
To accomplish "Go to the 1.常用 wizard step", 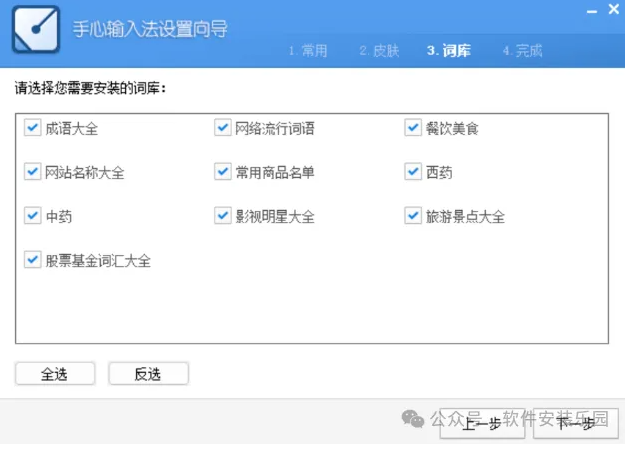I will click(x=308, y=51).
